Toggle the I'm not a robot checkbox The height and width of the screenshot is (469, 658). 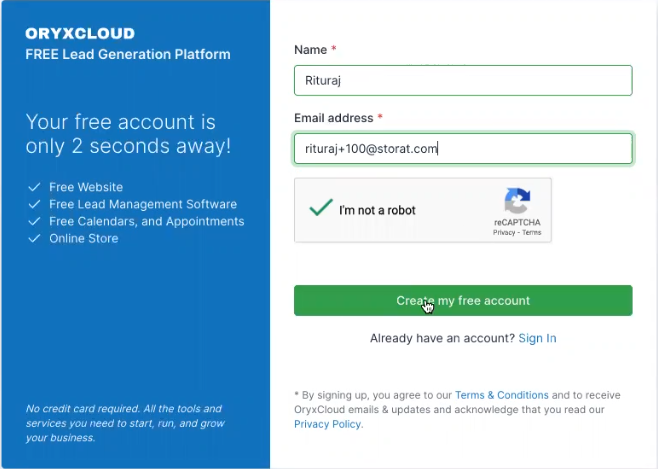coord(321,208)
